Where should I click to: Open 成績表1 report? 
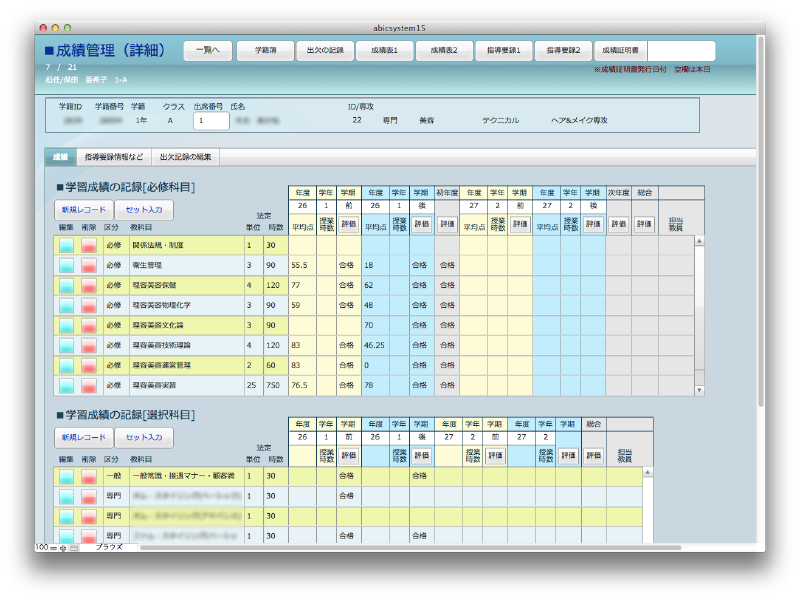pos(385,50)
